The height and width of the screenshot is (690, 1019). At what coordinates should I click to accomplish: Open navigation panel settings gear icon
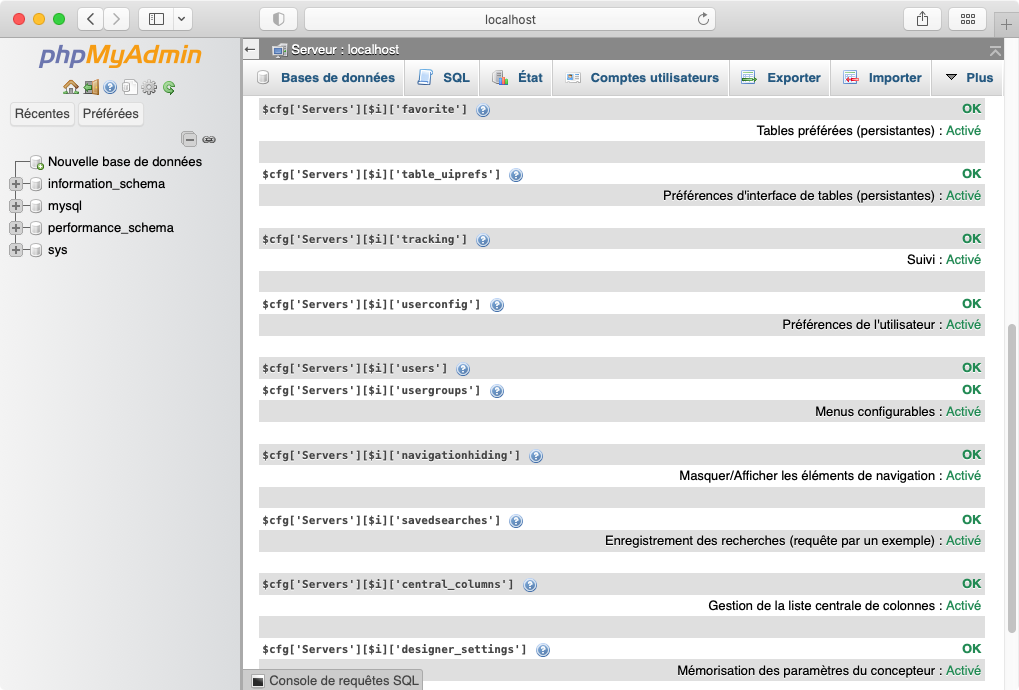pos(149,88)
